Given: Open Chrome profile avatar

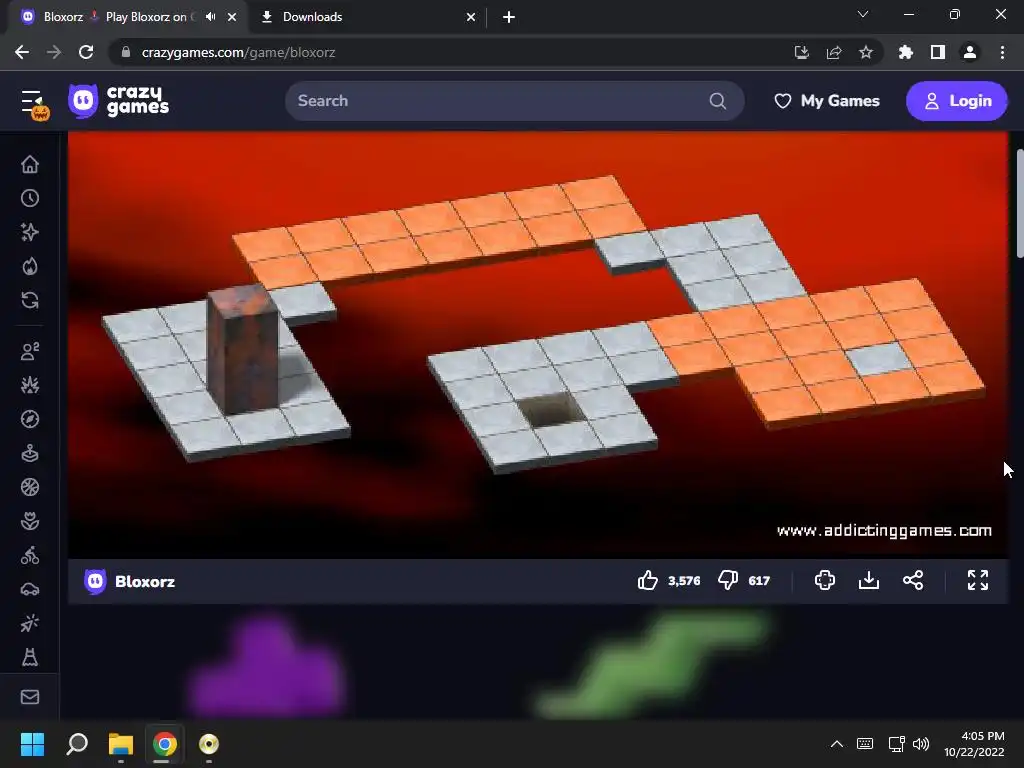Looking at the screenshot, I should tap(970, 52).
